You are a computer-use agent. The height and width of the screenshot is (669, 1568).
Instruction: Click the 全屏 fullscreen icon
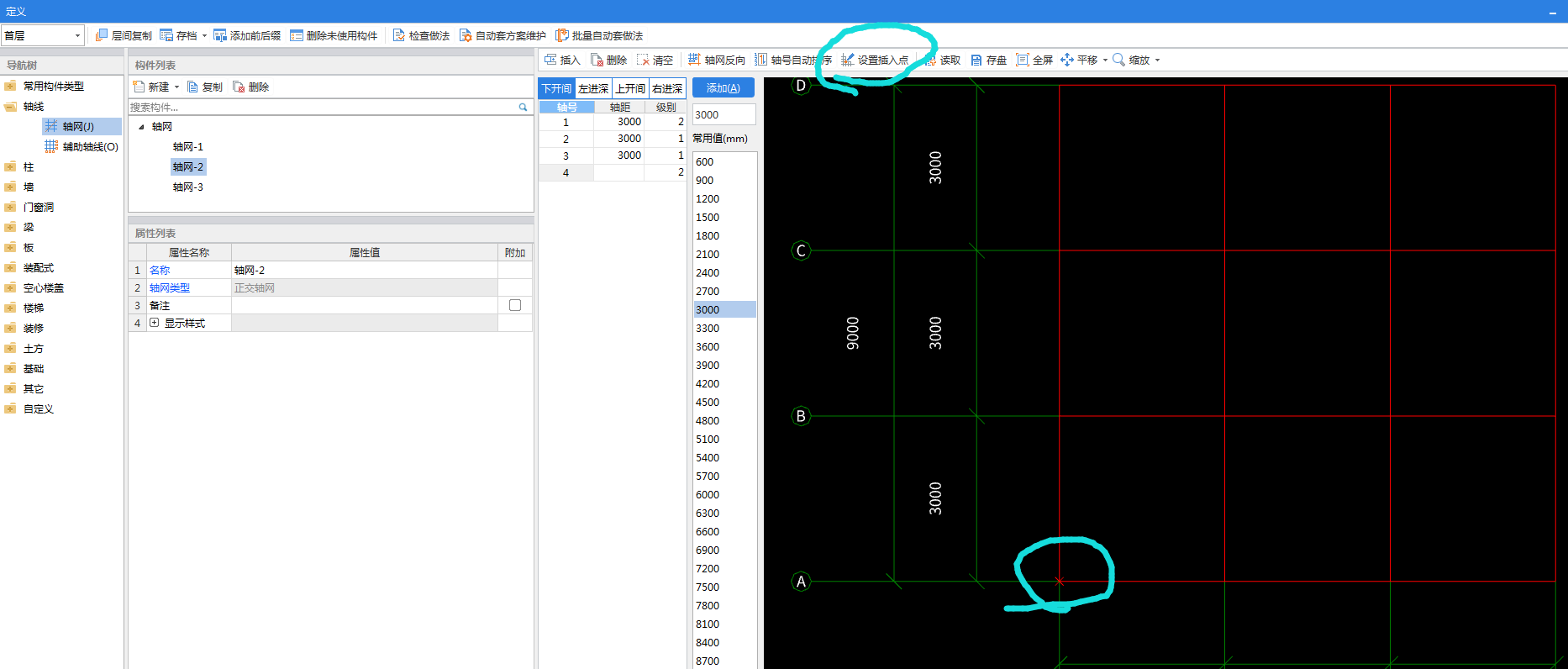1023,60
